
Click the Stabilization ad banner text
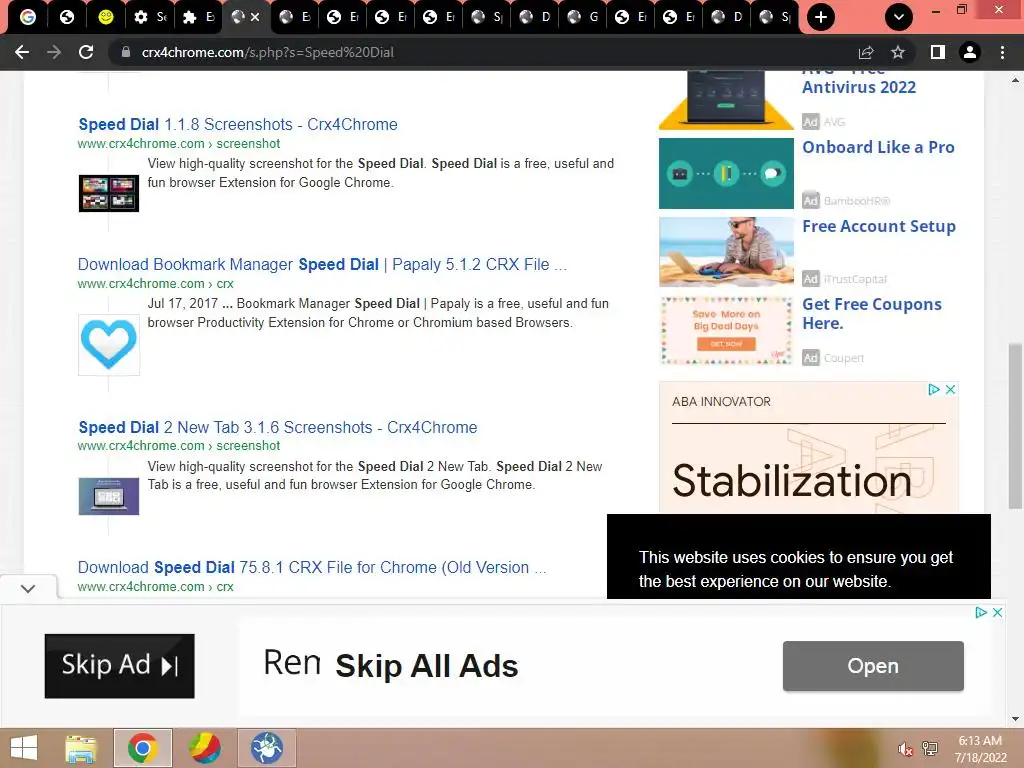tap(792, 481)
